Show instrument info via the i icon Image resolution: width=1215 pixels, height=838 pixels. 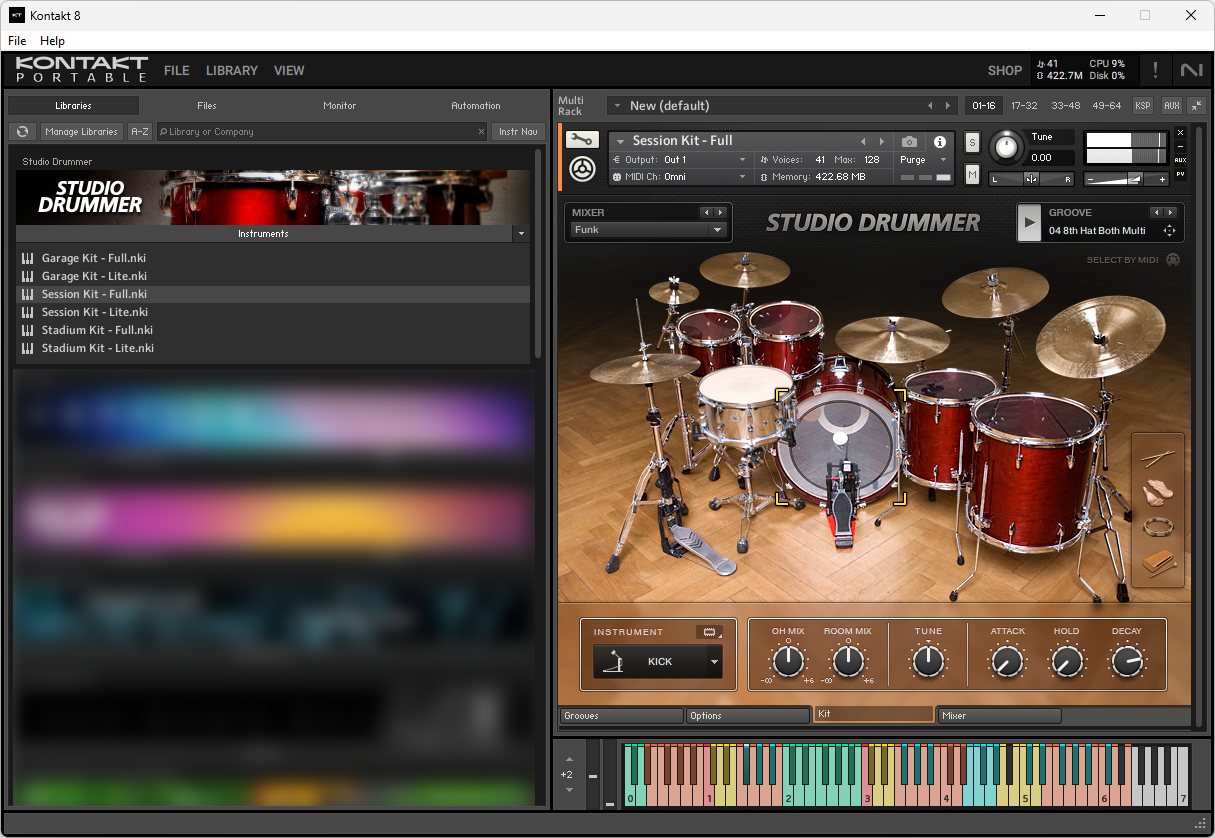click(940, 142)
